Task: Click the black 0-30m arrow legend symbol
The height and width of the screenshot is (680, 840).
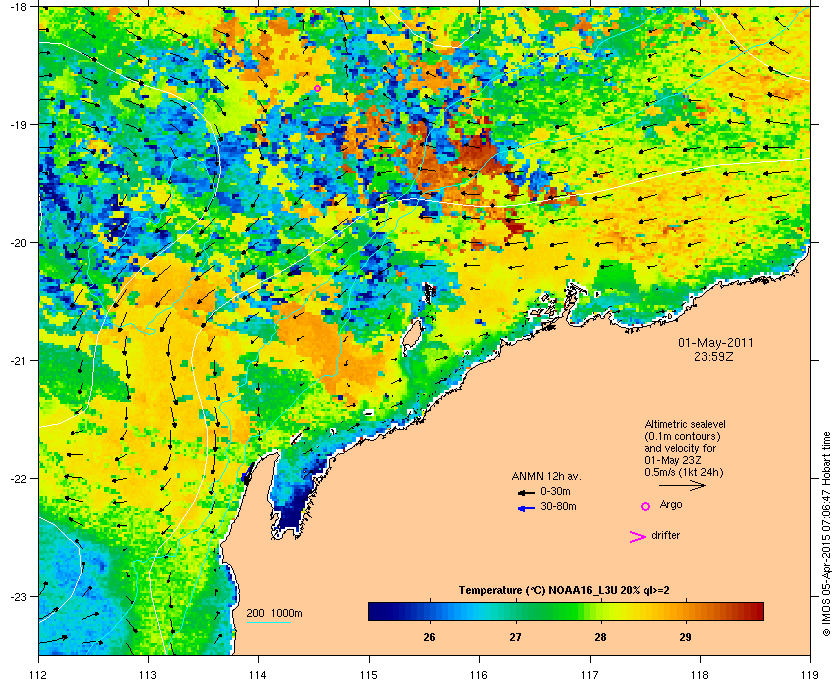Action: pos(526,492)
